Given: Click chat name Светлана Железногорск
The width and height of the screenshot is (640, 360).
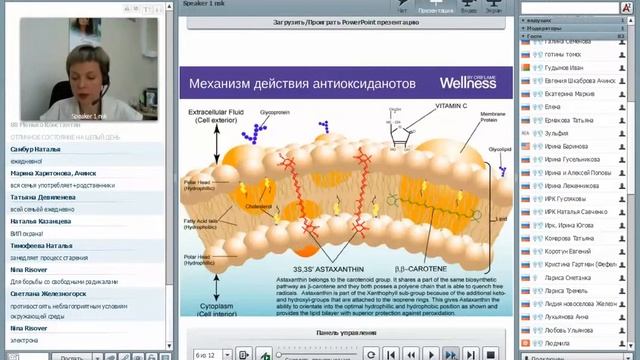Looking at the screenshot, I should click(48, 294).
